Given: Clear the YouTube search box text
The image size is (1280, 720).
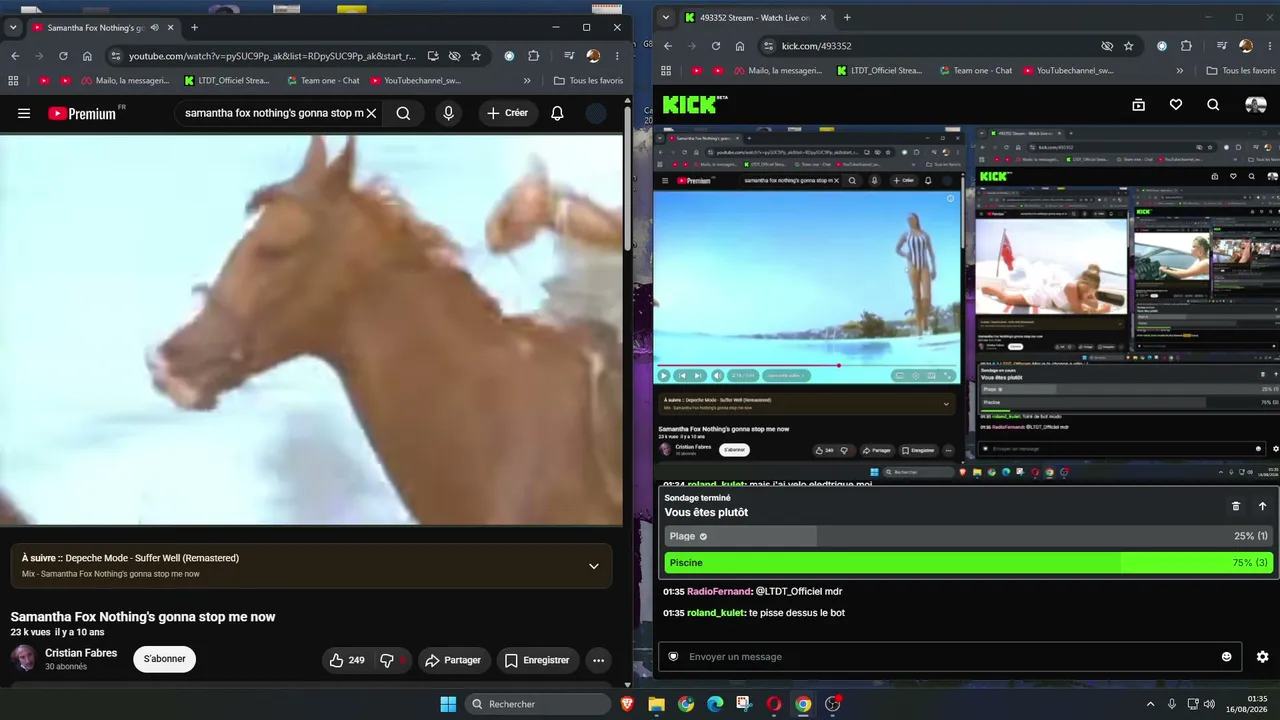Looking at the screenshot, I should click(371, 113).
